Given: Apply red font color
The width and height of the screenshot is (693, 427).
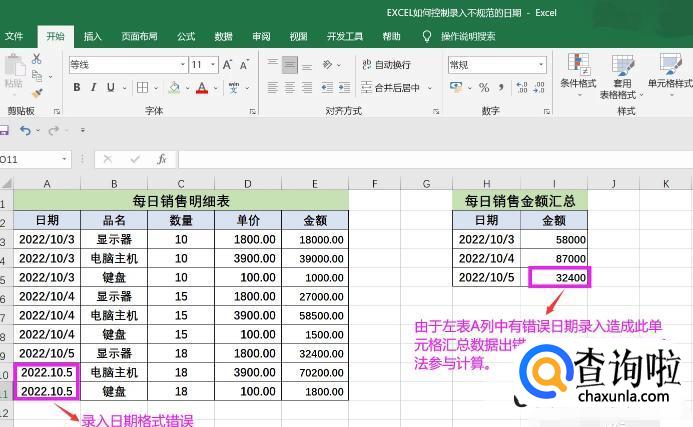Looking at the screenshot, I should 202,88.
